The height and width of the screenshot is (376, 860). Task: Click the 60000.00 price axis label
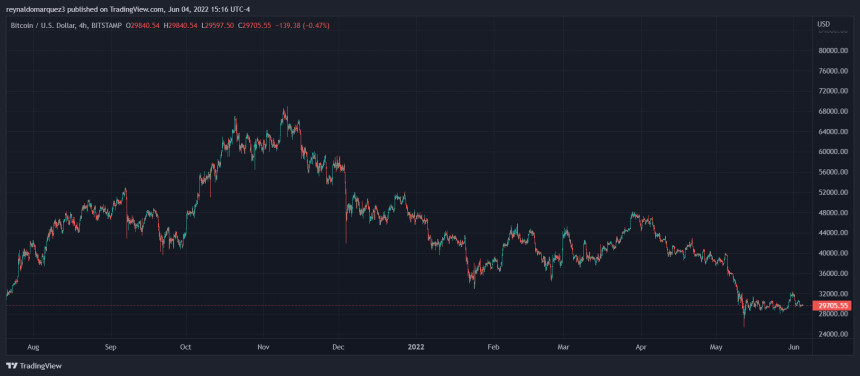[833, 152]
